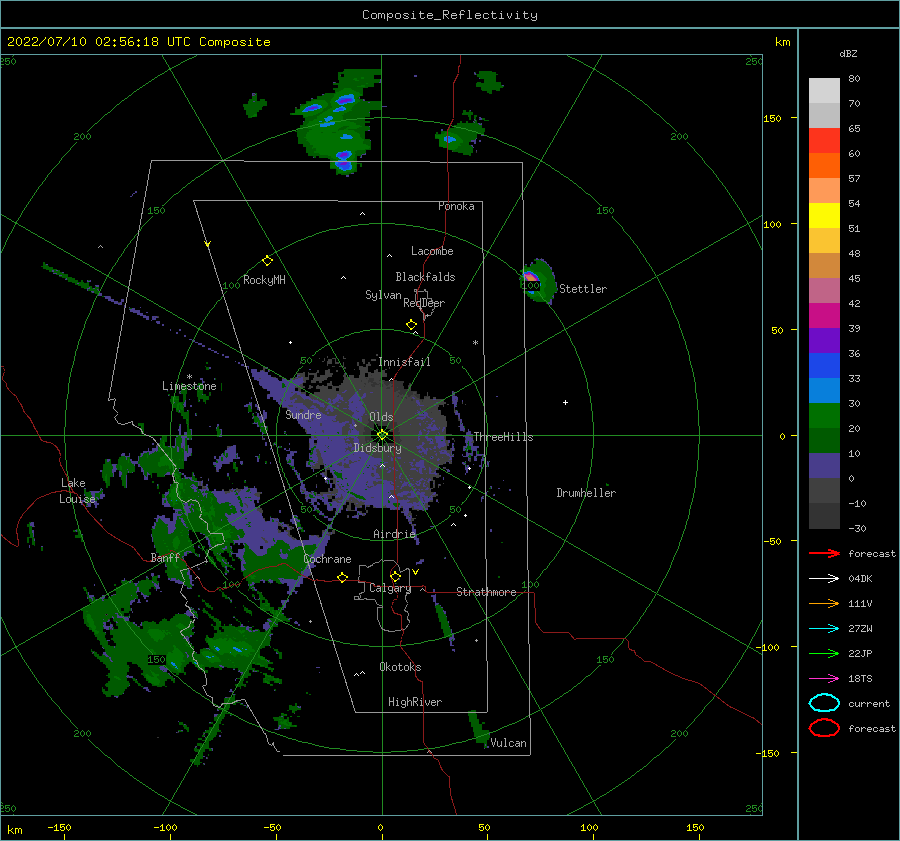Viewport: 900px width, 841px height.
Task: Click the -30 value in dBZ legend
Action: point(858,528)
